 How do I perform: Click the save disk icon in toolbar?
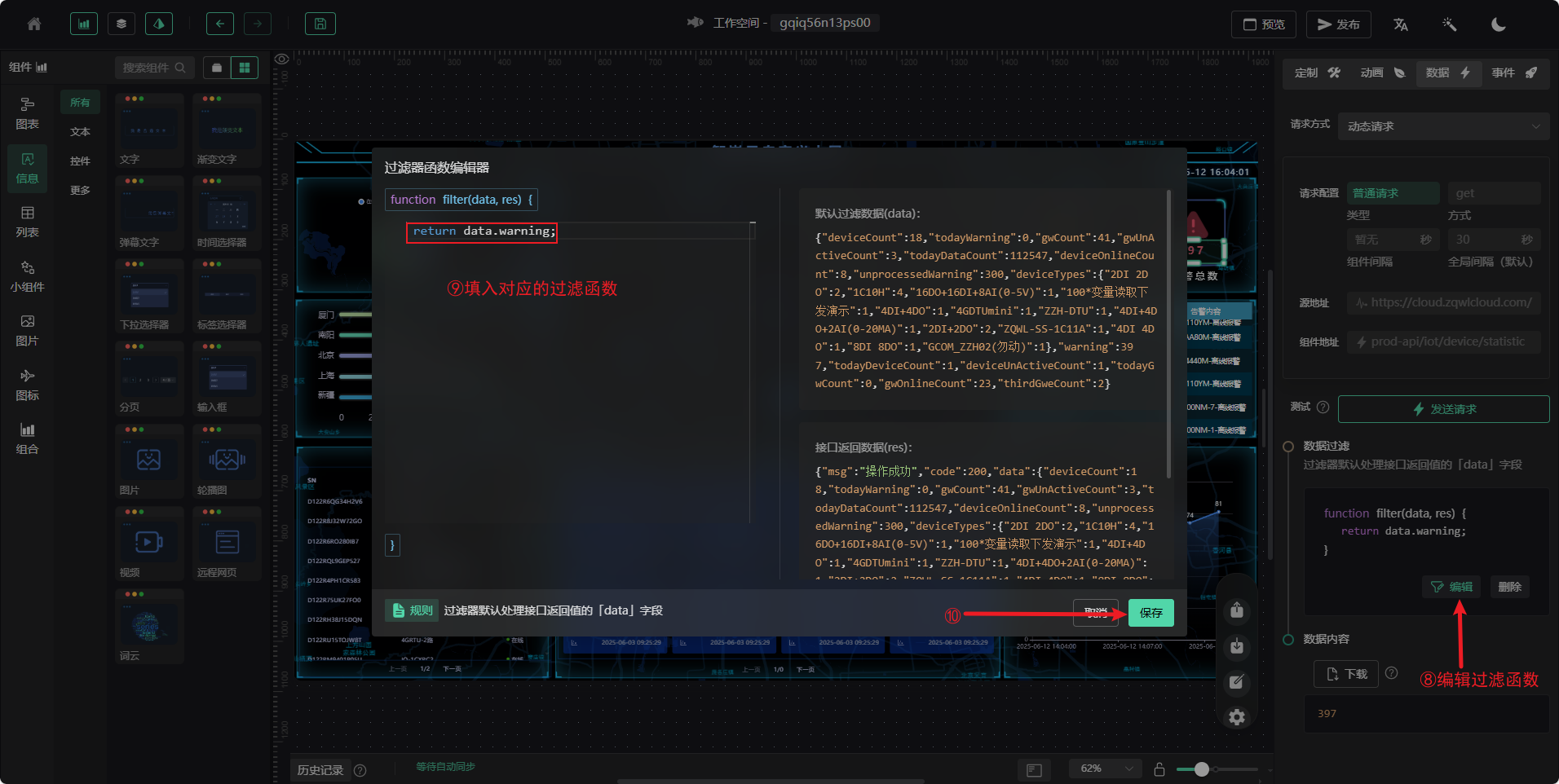[x=320, y=24]
